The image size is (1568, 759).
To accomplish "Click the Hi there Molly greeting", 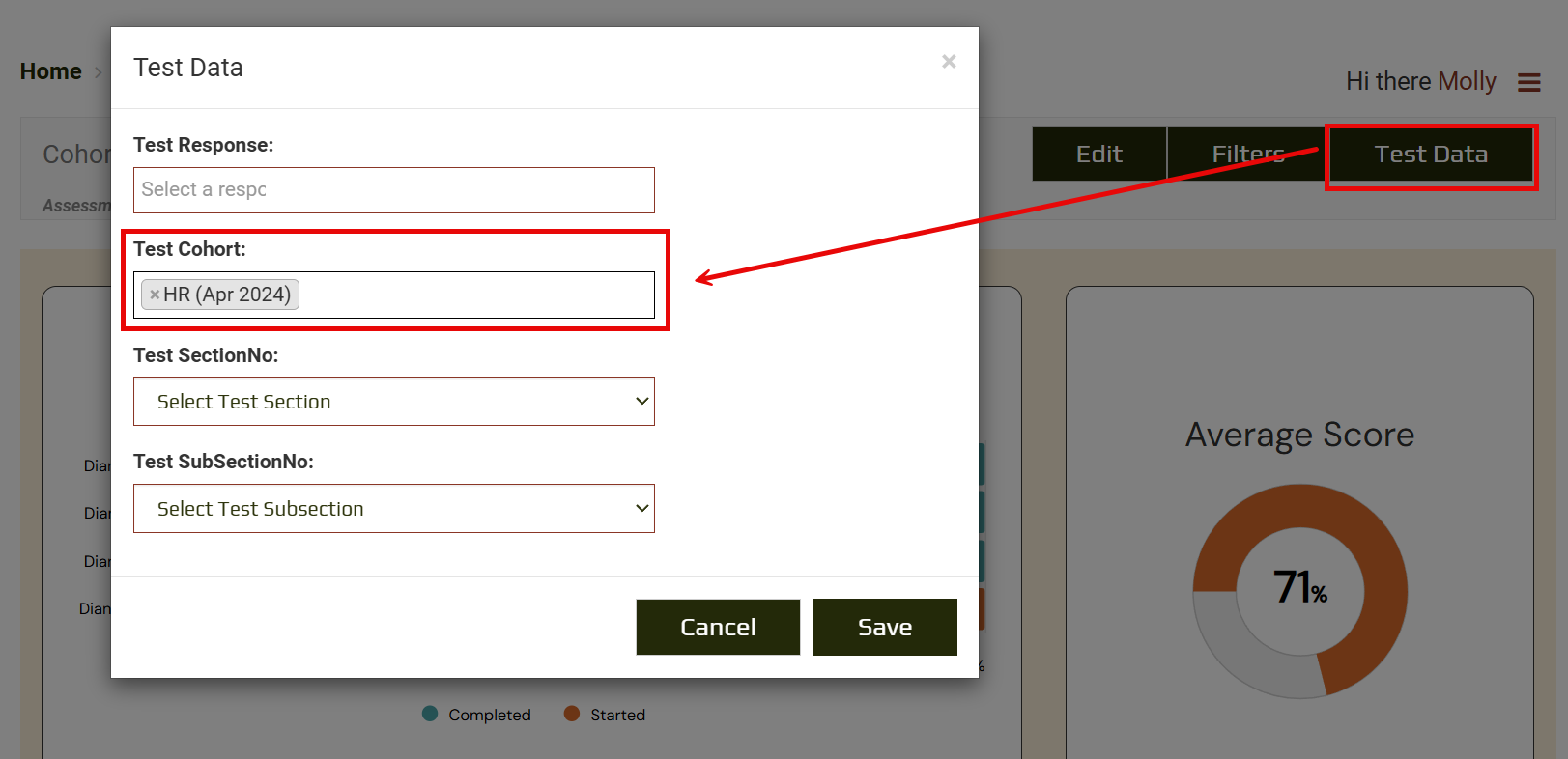I will point(1420,82).
